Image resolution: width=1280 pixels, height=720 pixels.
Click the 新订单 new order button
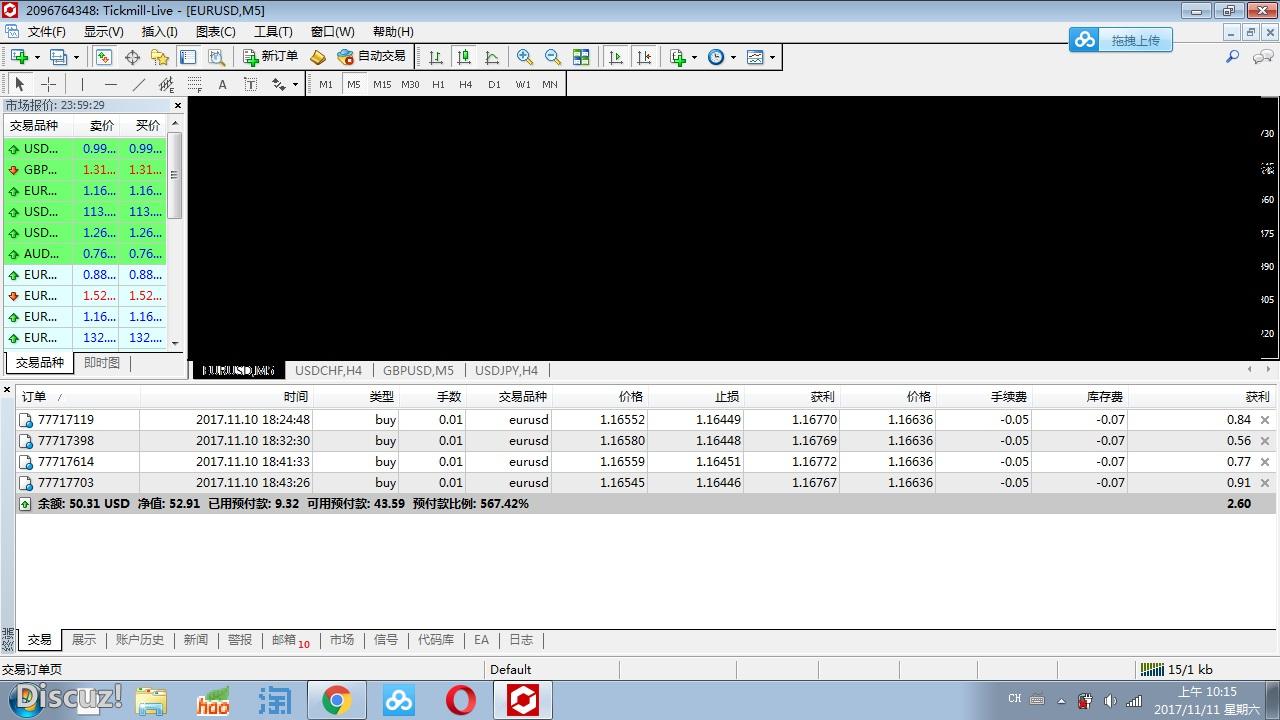(x=271, y=57)
